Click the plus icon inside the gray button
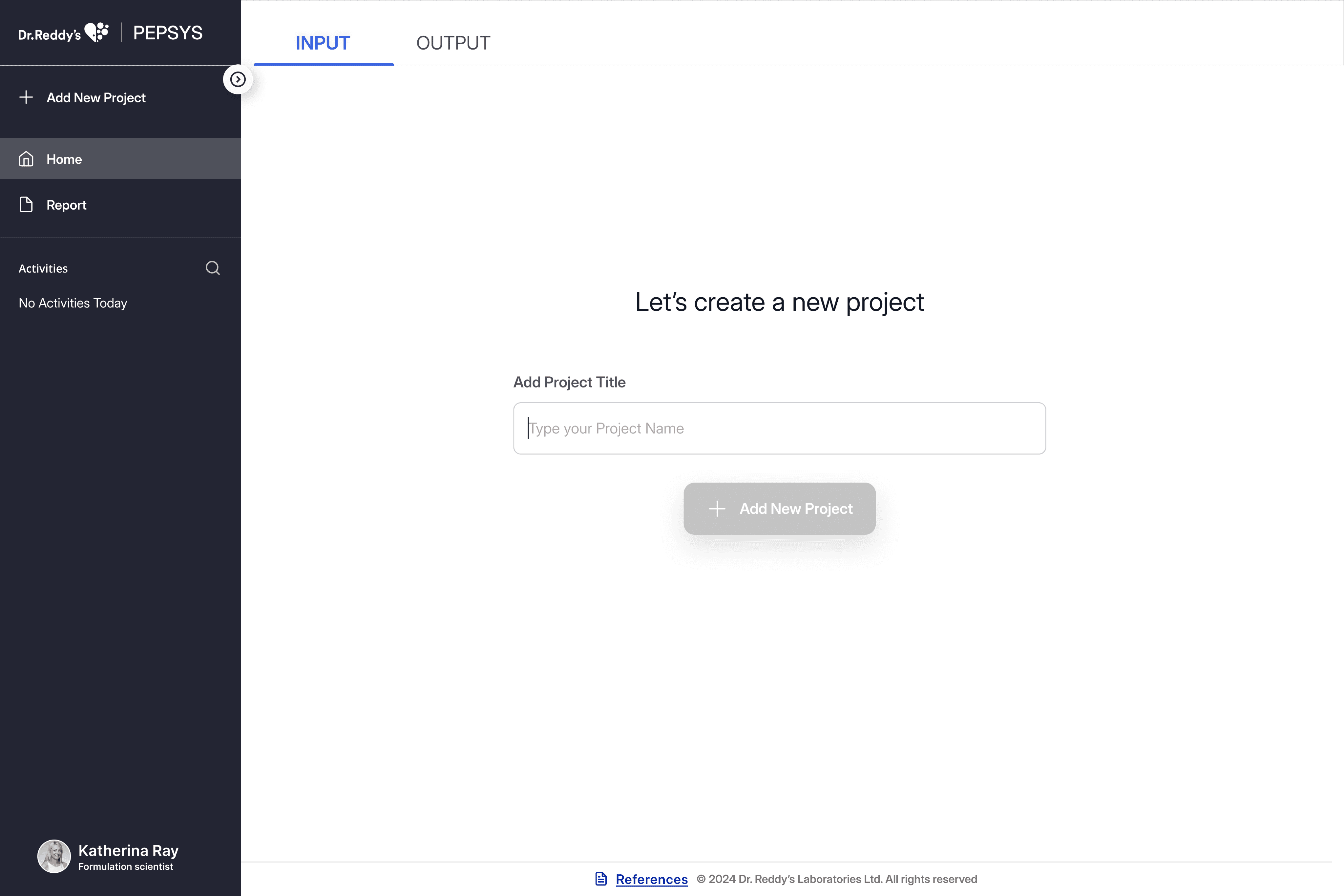This screenshot has height=896, width=1344. coord(717,509)
